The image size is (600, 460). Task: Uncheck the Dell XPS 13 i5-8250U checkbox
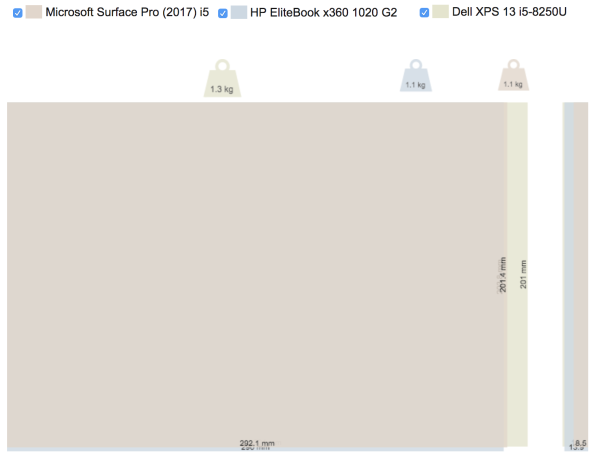pyautogui.click(x=424, y=13)
